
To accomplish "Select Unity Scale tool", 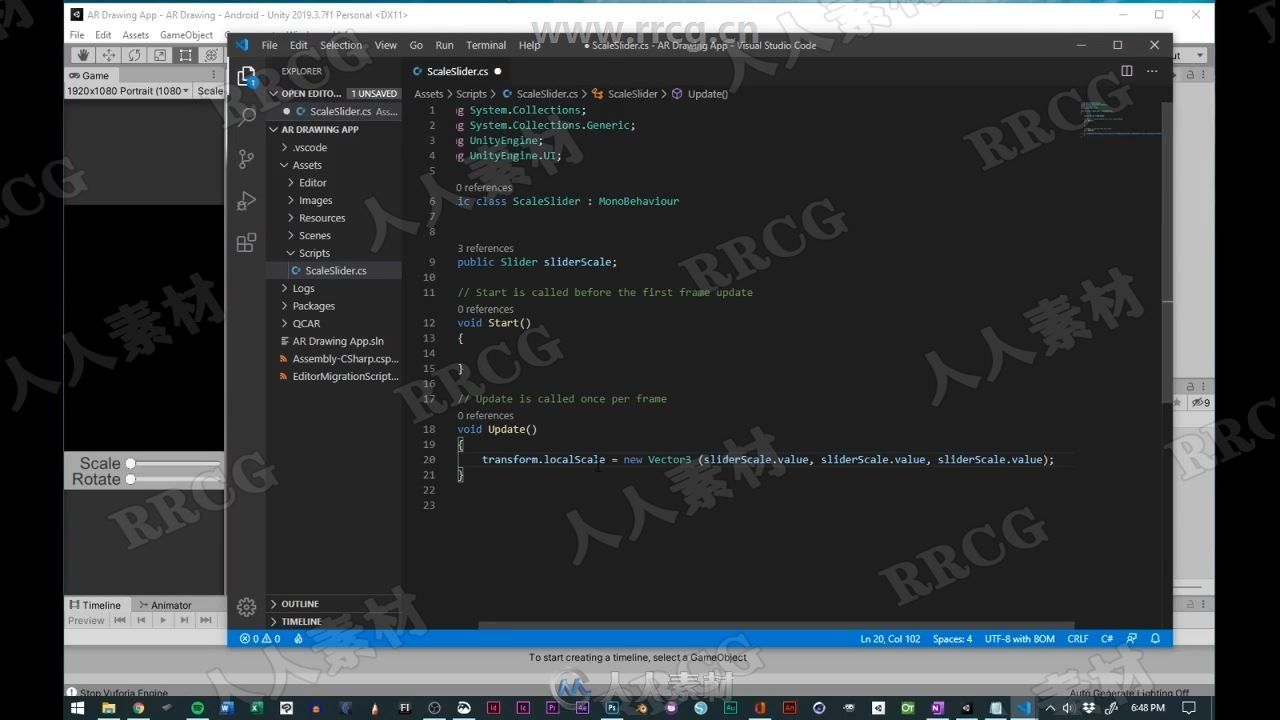I will [x=160, y=55].
